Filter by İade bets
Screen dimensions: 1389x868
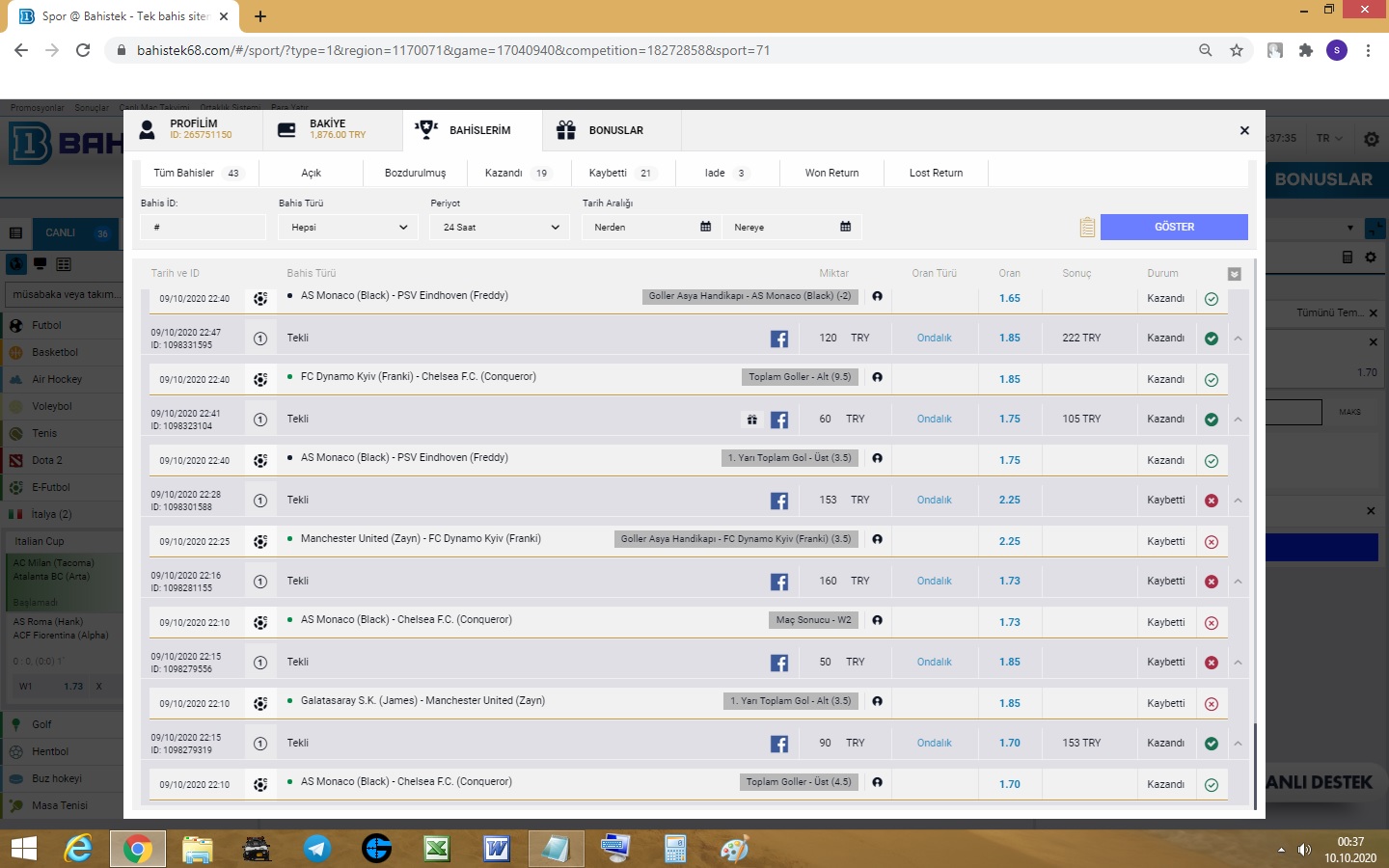point(726,173)
